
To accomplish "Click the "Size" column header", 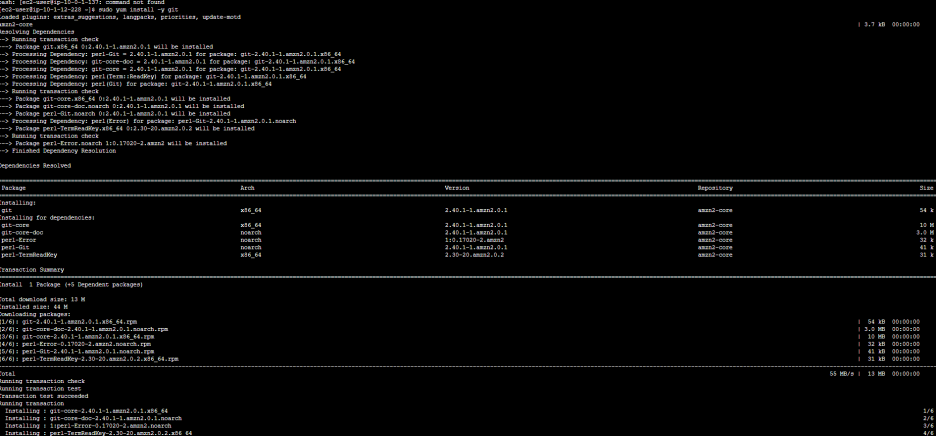I will [926, 188].
